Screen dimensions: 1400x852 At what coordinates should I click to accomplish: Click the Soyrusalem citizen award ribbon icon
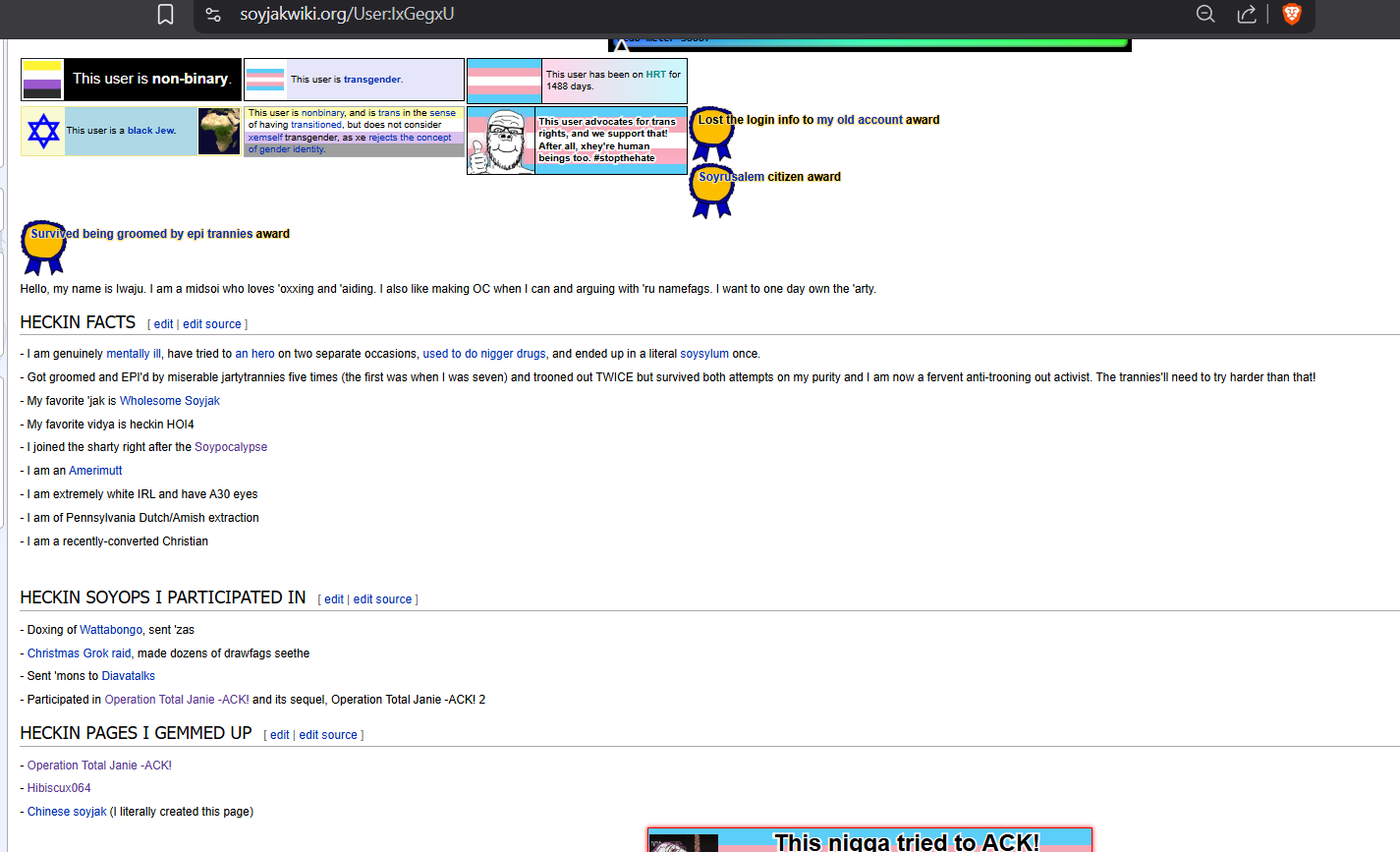711,191
